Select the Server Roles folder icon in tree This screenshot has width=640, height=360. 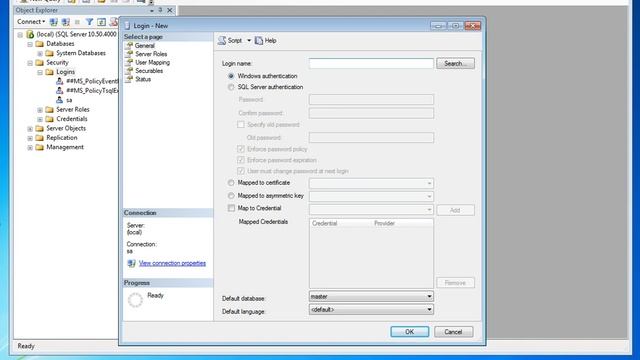49,109
